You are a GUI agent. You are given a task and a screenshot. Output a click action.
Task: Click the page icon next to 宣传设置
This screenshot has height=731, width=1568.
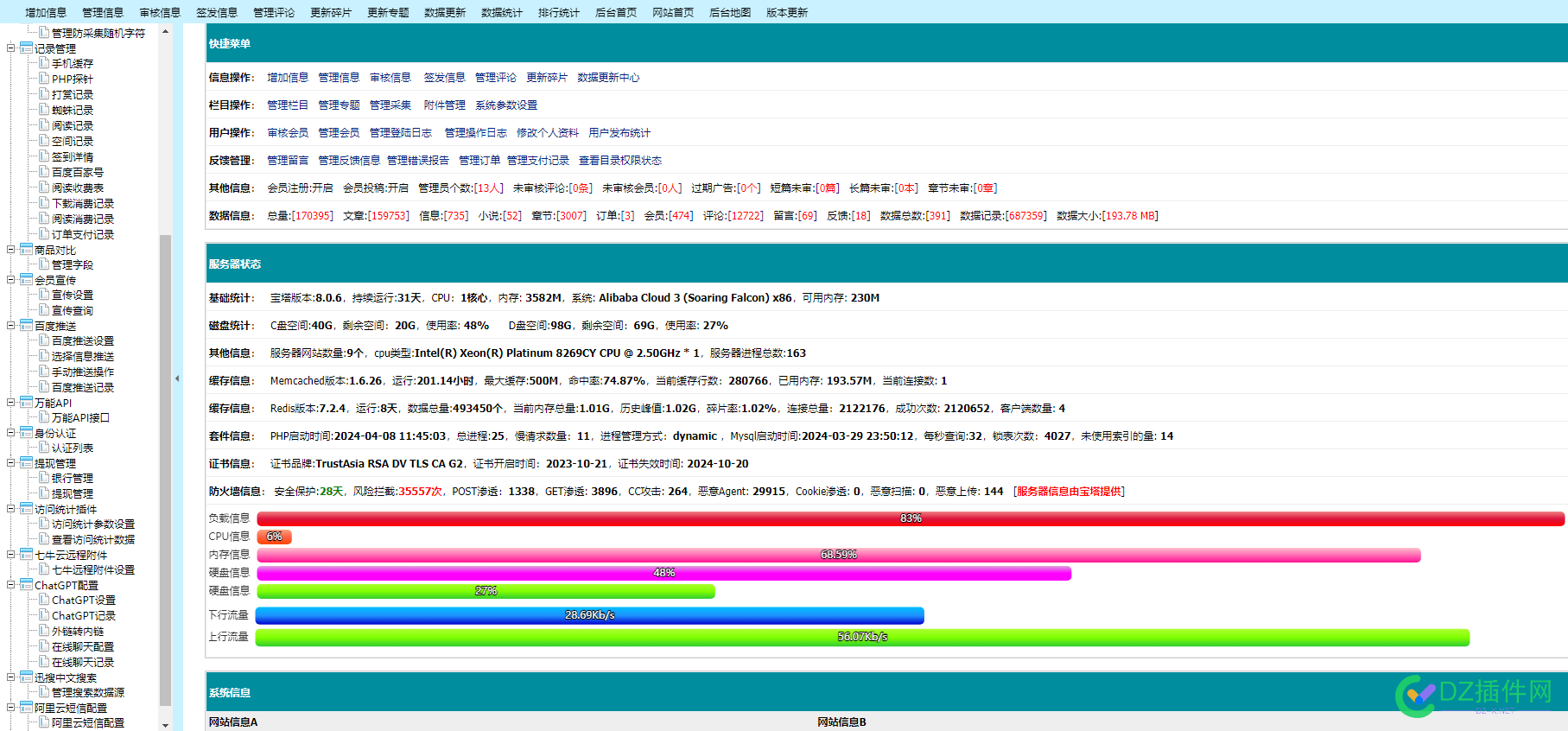[x=44, y=295]
